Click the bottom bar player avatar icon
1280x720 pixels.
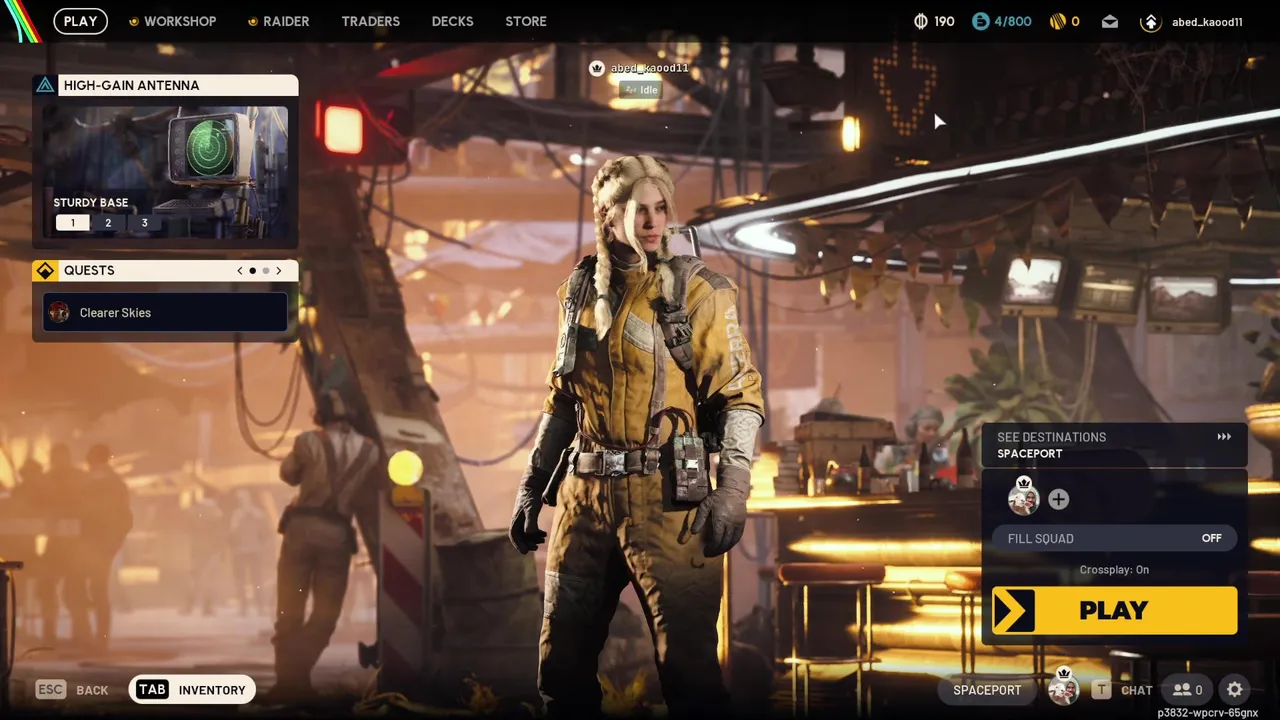(1062, 688)
